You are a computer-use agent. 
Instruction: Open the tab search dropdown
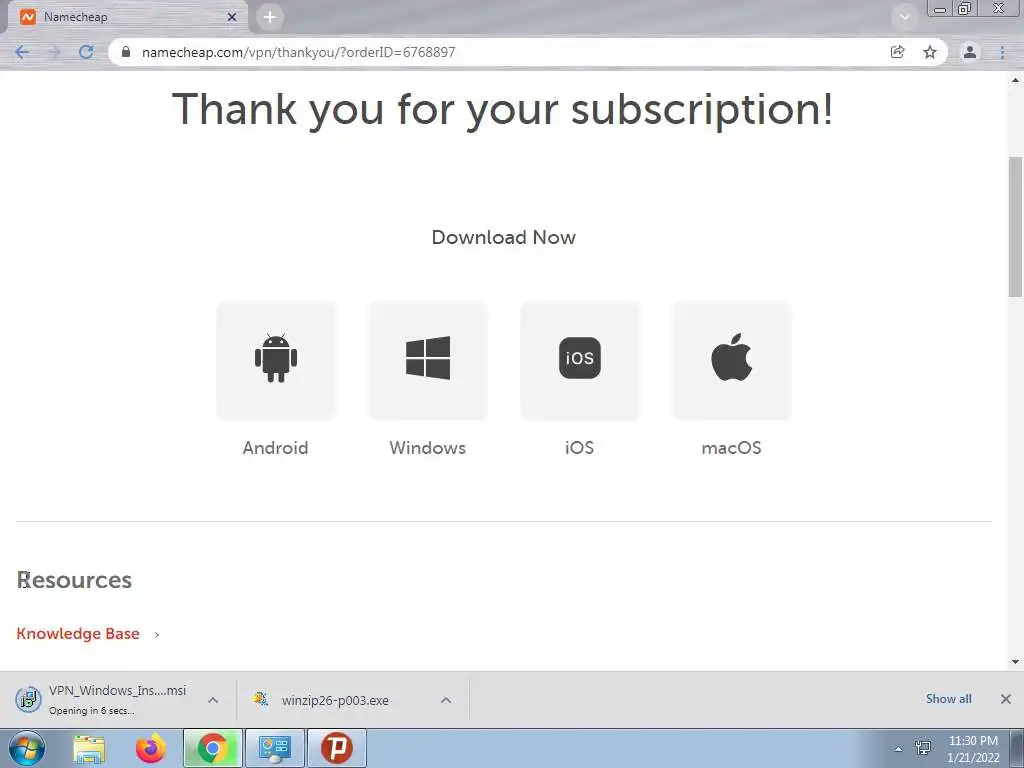pos(905,17)
